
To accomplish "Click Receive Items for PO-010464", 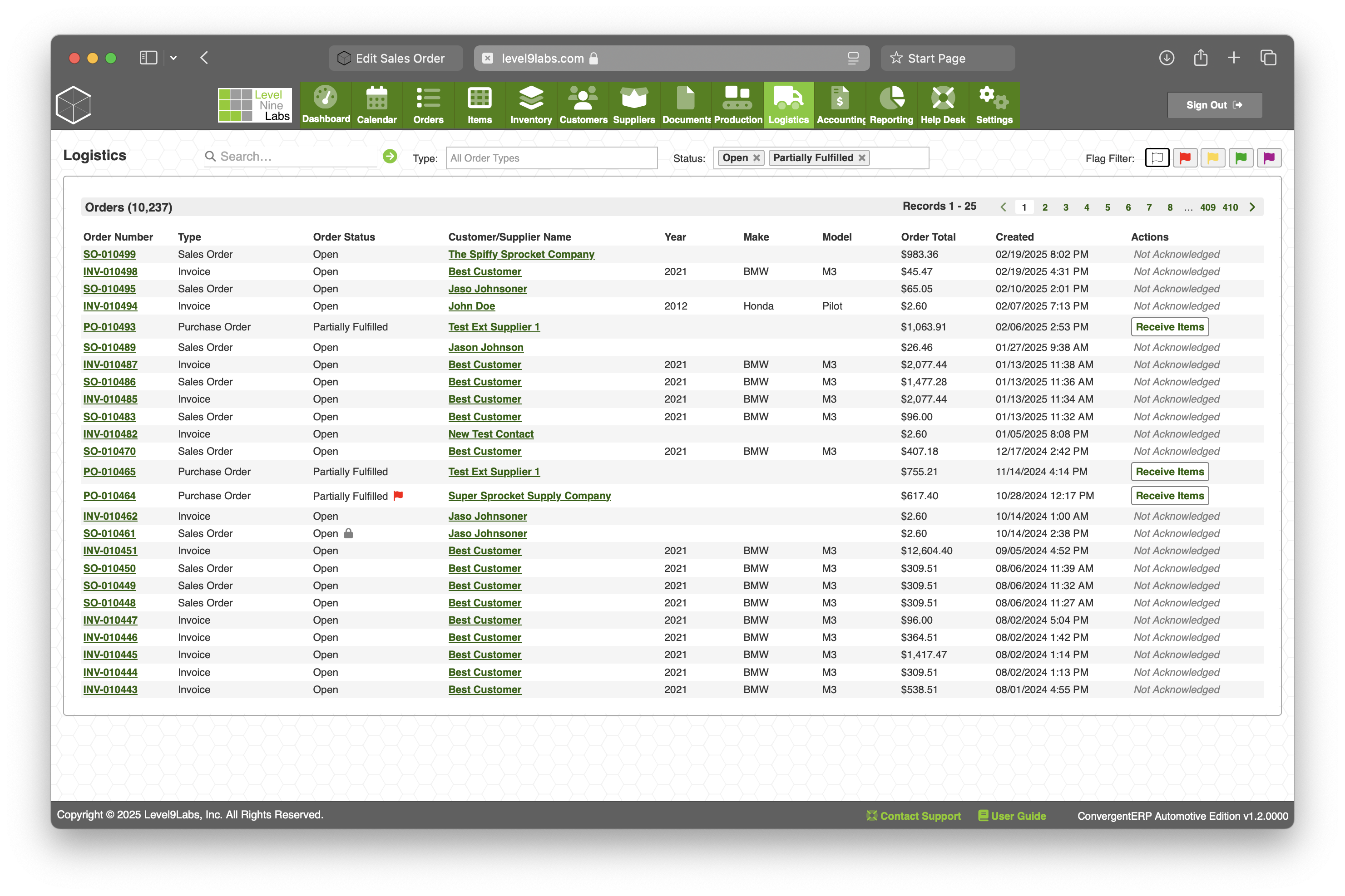I will point(1170,495).
